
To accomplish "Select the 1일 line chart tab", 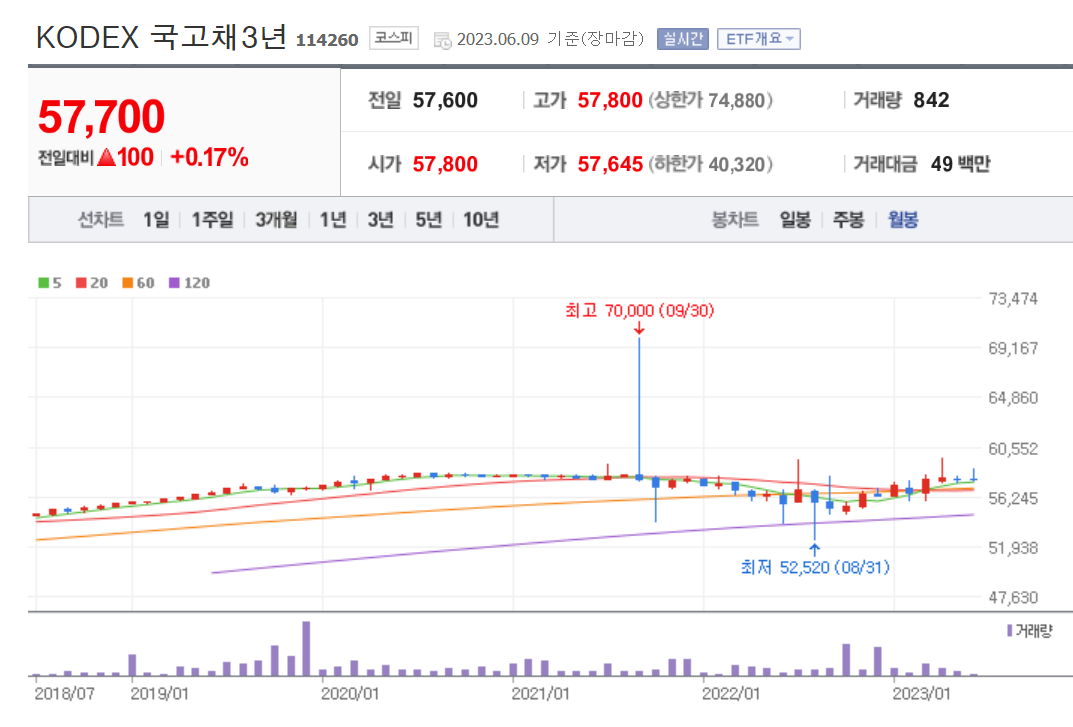I will point(156,220).
